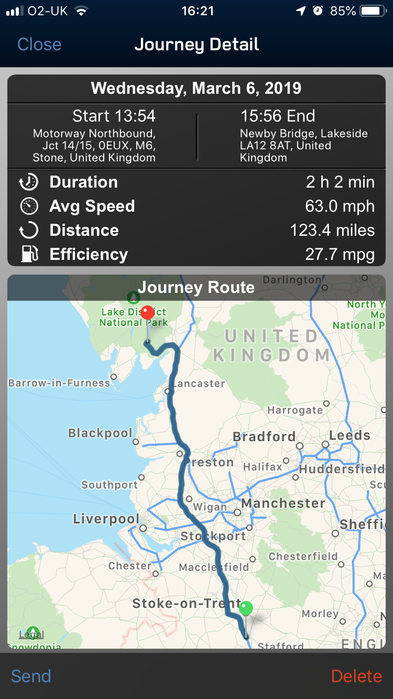Screen dimensions: 393x699
Task: Tap the green start pin on map
Action: 246,608
